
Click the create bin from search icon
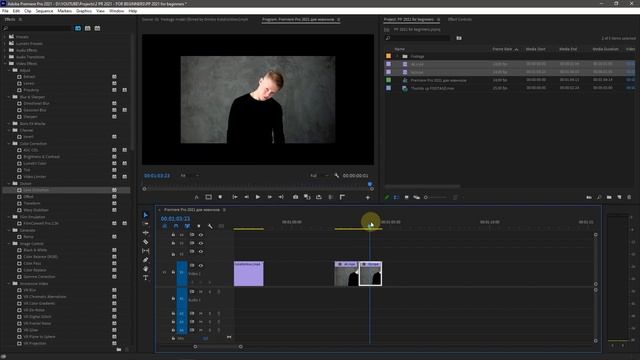pyautogui.click(x=459, y=38)
